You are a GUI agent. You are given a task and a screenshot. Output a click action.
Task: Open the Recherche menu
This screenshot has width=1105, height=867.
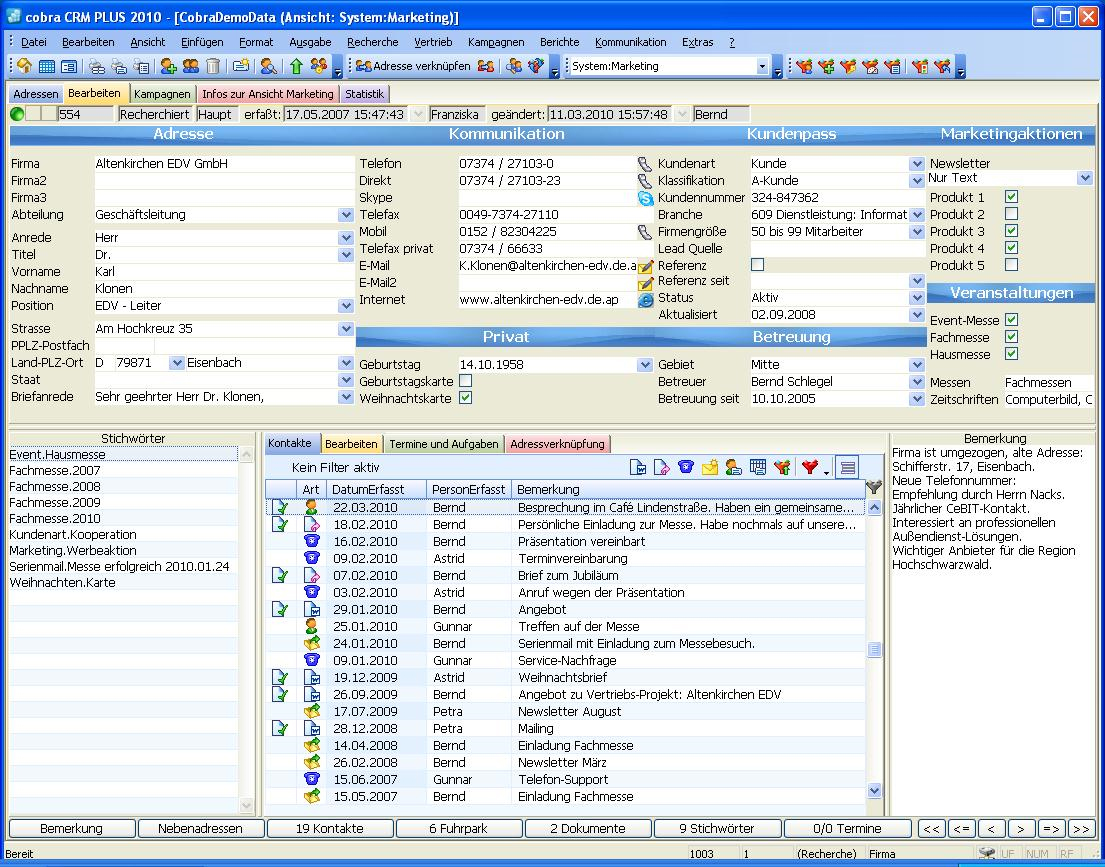pyautogui.click(x=373, y=42)
